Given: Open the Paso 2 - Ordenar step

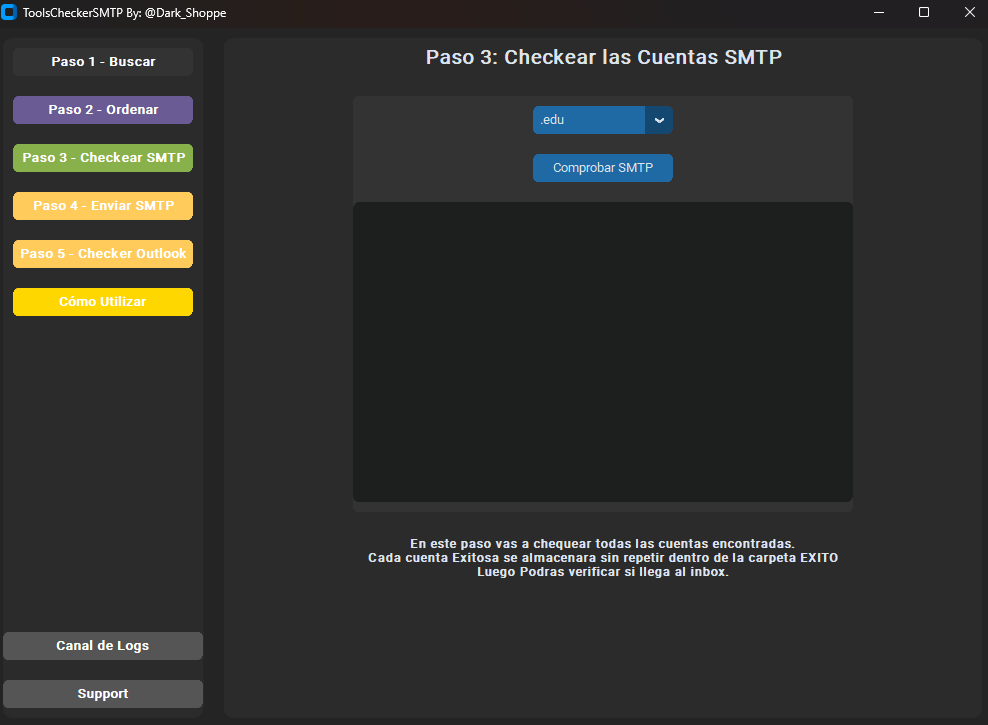Looking at the screenshot, I should coord(102,110).
